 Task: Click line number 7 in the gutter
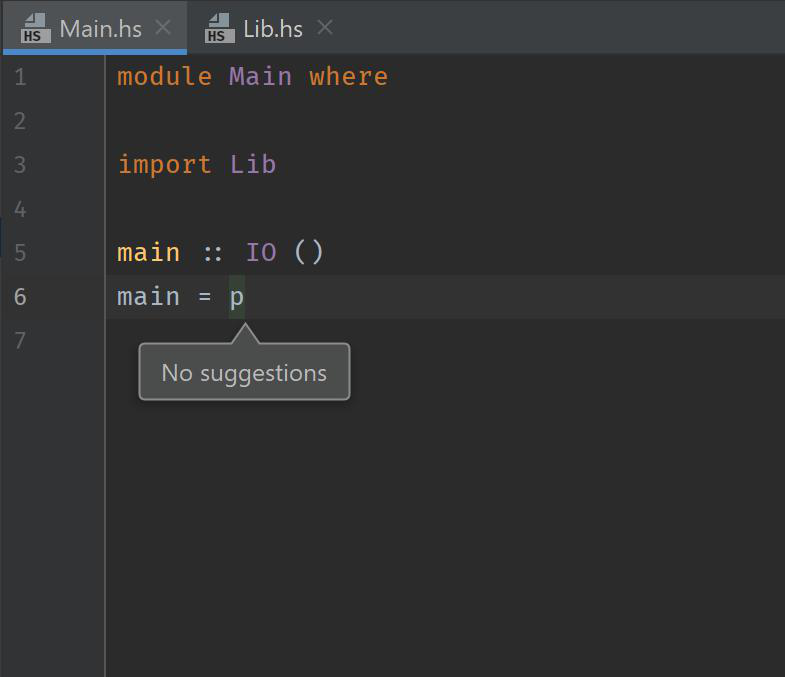pos(21,341)
